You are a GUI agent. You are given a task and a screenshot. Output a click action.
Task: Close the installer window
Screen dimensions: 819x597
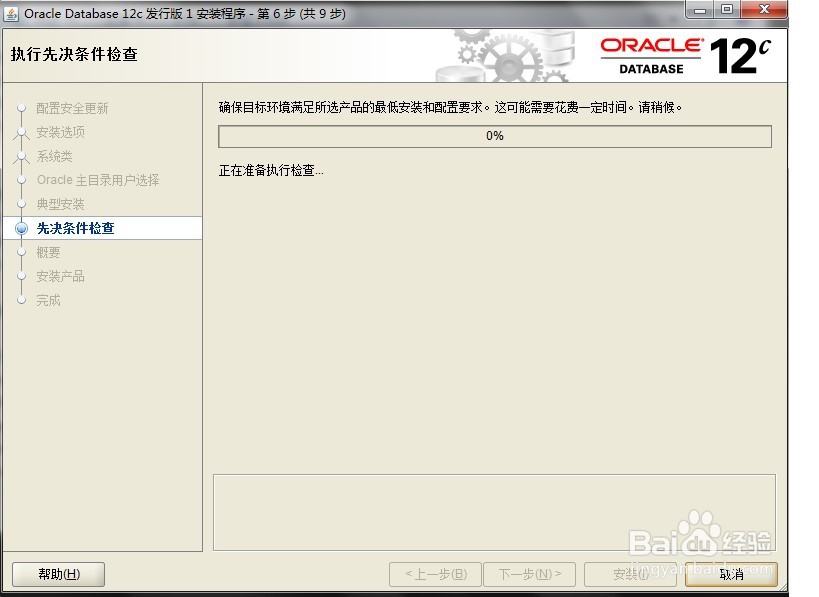click(764, 9)
